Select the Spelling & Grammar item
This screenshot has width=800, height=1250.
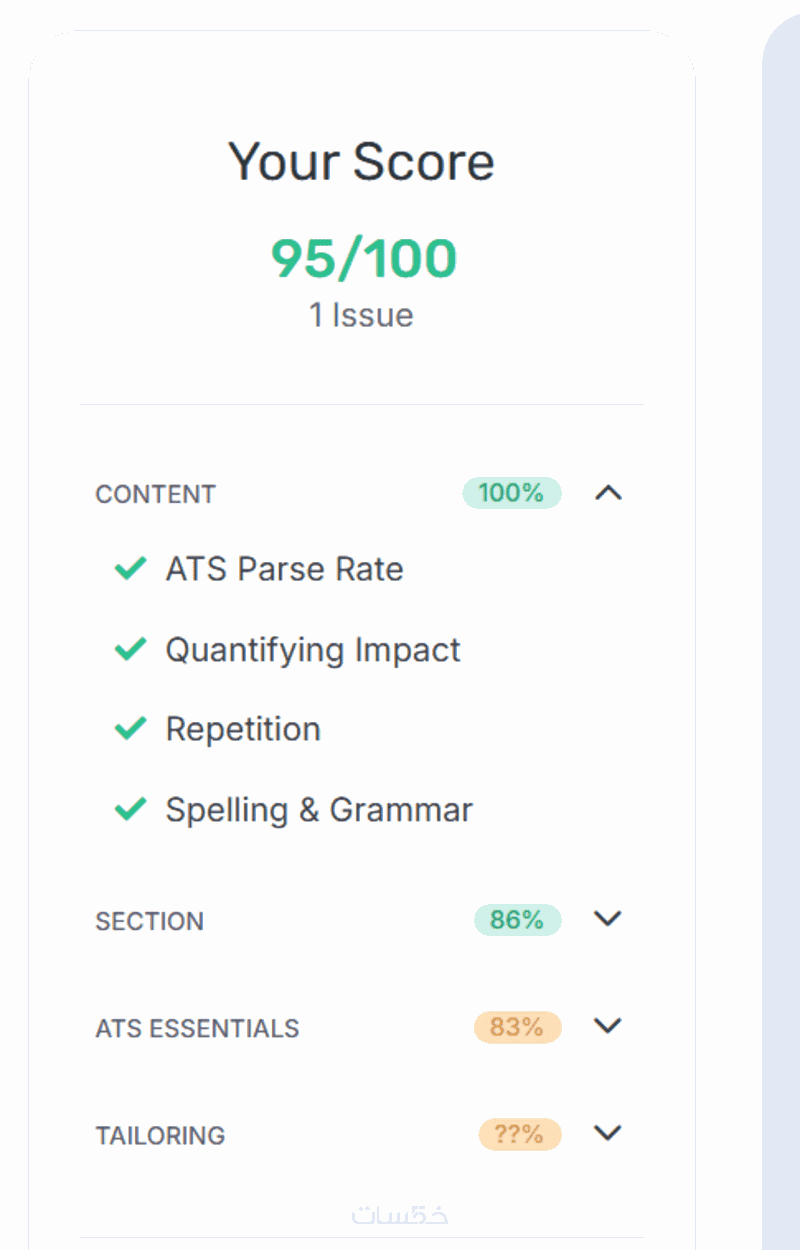coord(319,809)
